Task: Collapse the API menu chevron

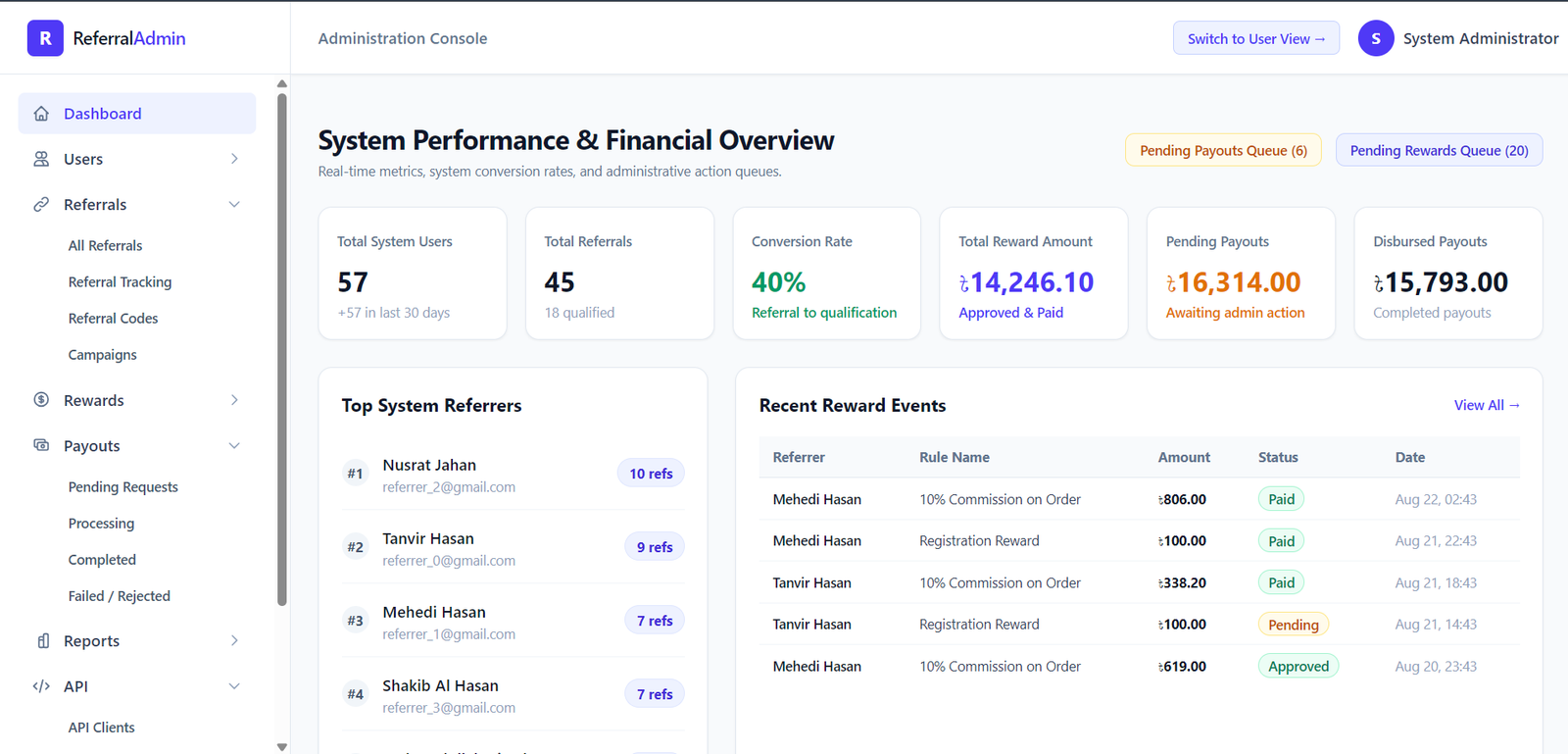Action: point(234,686)
